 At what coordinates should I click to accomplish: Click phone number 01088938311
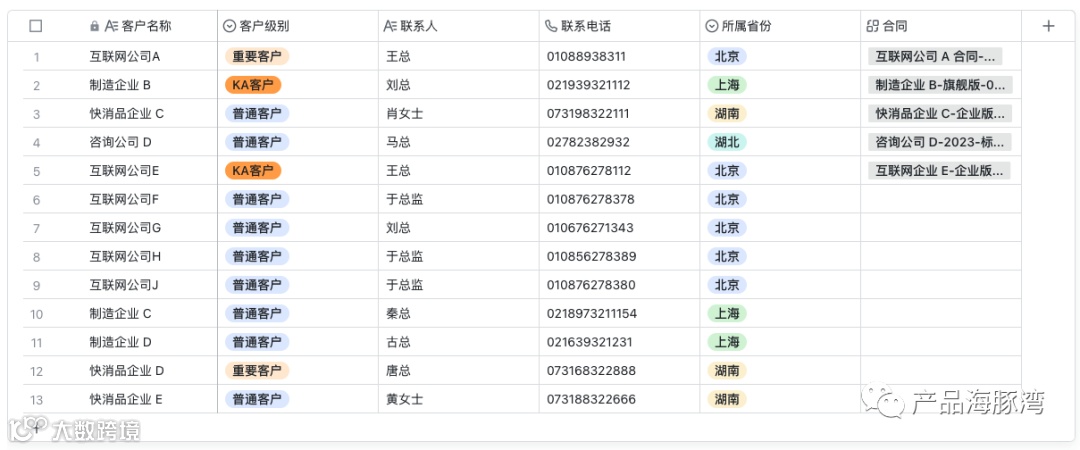point(586,57)
